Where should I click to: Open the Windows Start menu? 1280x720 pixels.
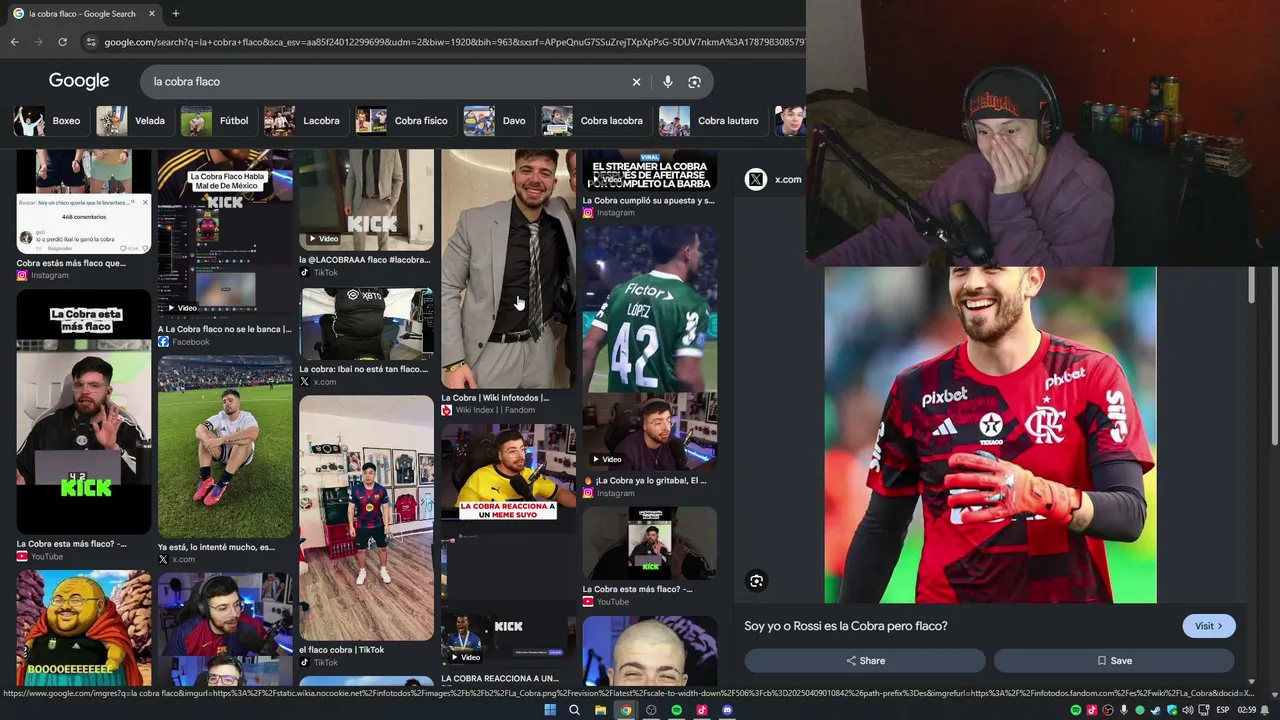[550, 710]
